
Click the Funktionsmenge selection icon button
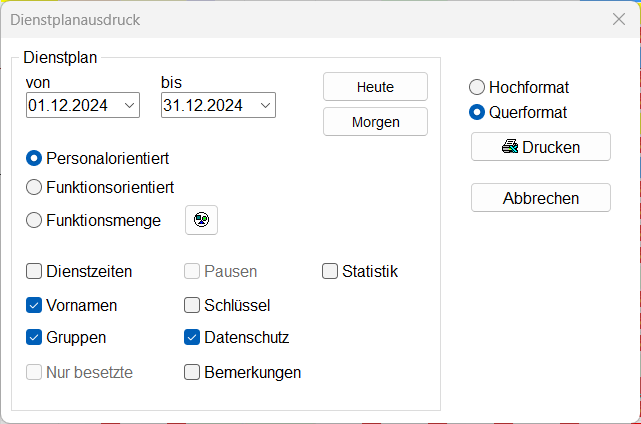tap(201, 220)
